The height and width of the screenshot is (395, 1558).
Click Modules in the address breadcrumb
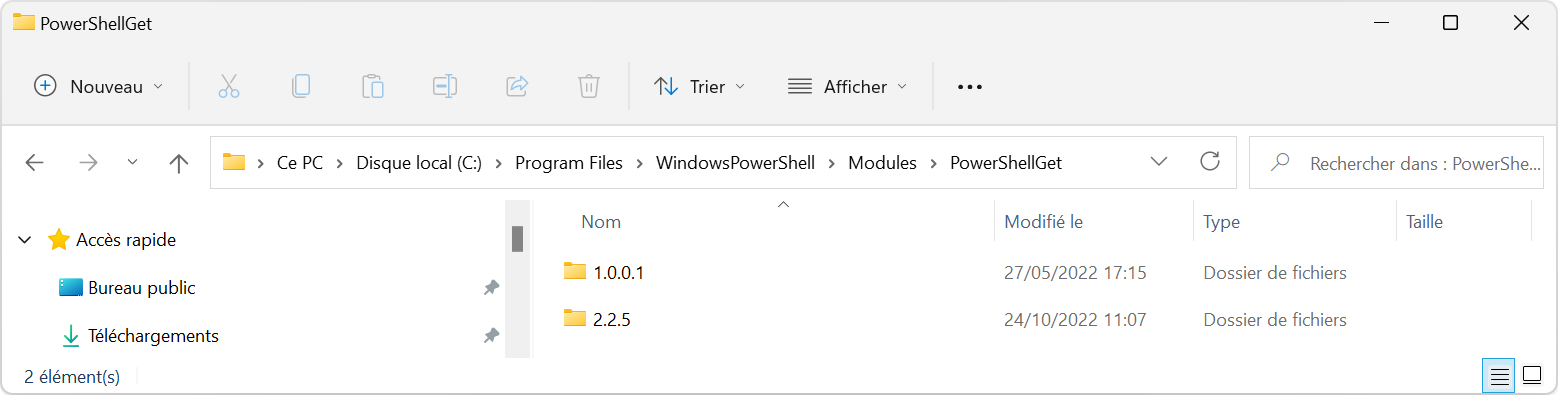click(x=882, y=163)
